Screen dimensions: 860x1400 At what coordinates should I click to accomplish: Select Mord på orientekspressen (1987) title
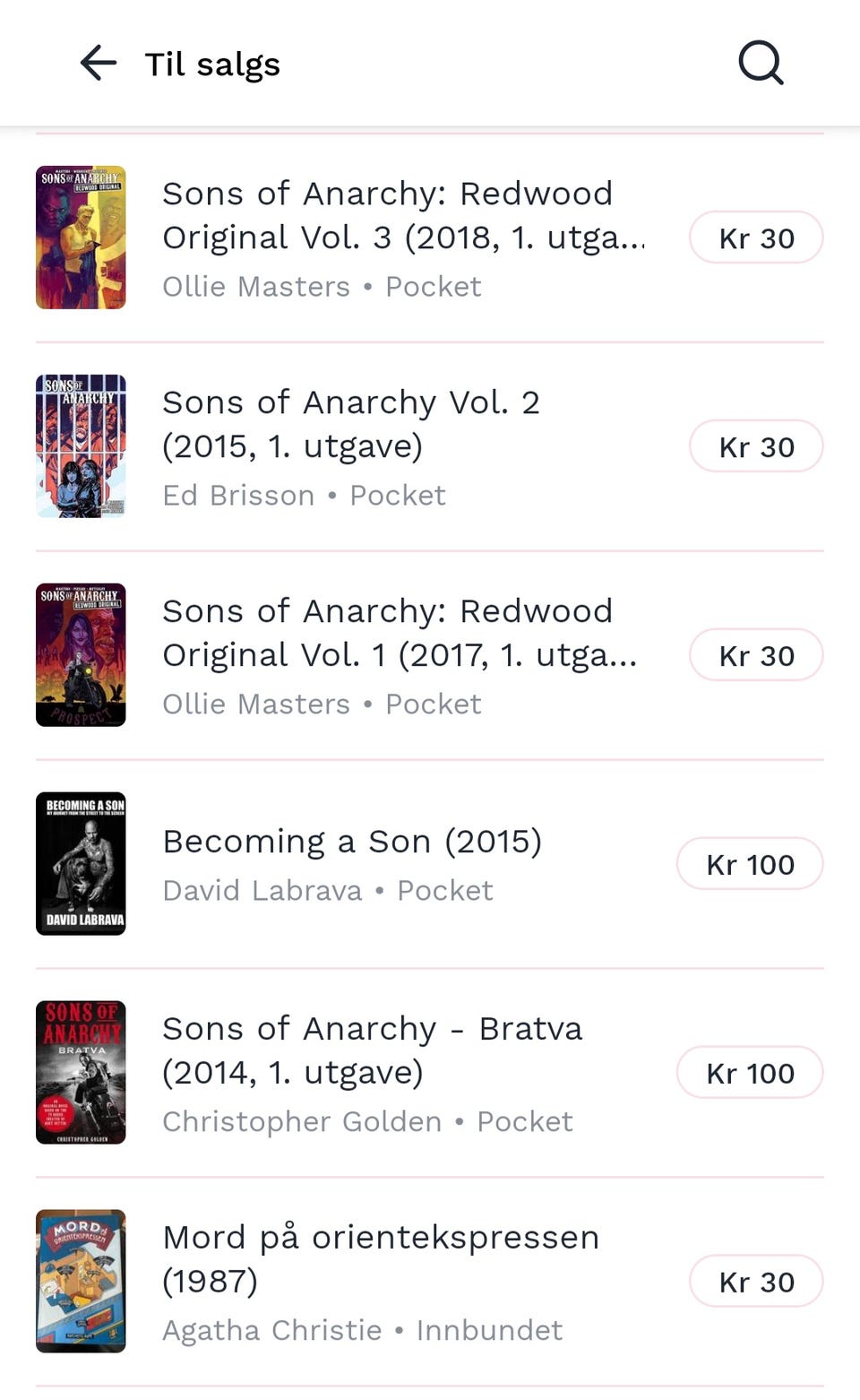point(380,1258)
